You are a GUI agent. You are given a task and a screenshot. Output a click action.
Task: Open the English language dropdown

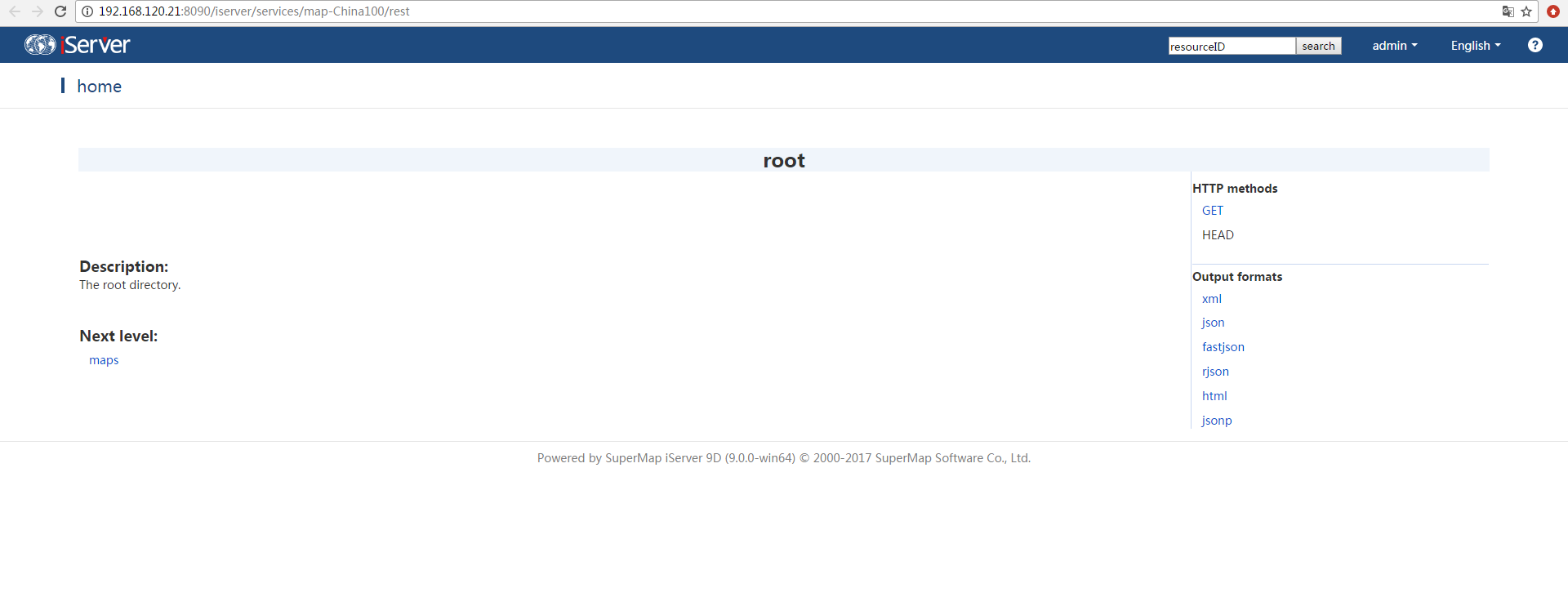(1475, 46)
